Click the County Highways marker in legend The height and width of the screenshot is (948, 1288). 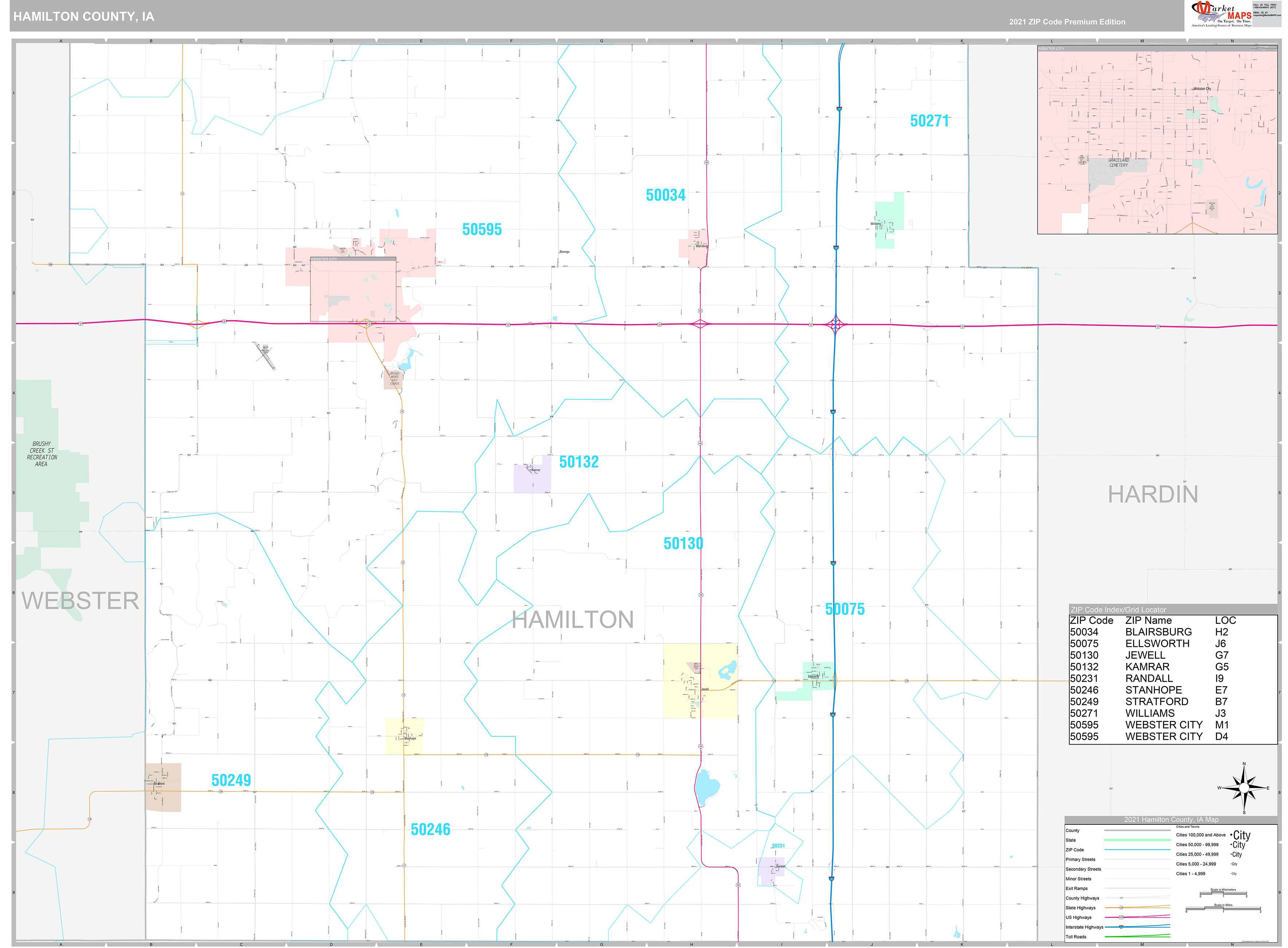[1122, 898]
